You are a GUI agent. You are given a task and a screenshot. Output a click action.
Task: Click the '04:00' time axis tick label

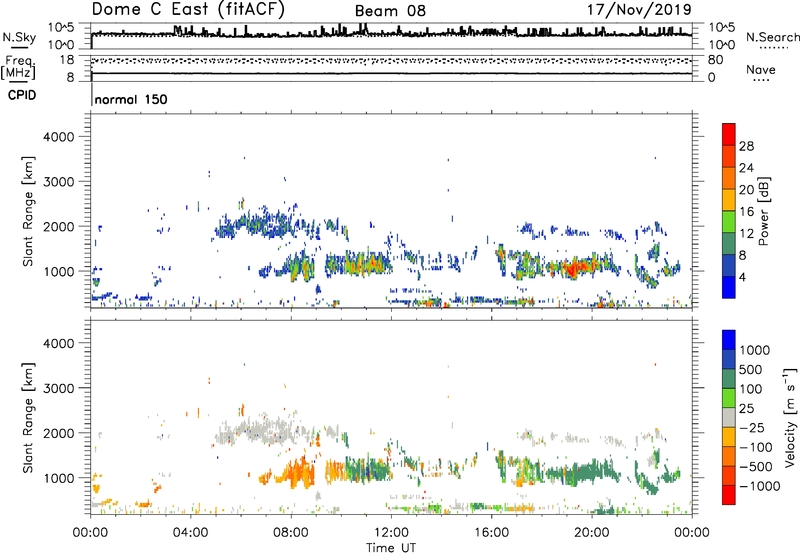tap(191, 533)
